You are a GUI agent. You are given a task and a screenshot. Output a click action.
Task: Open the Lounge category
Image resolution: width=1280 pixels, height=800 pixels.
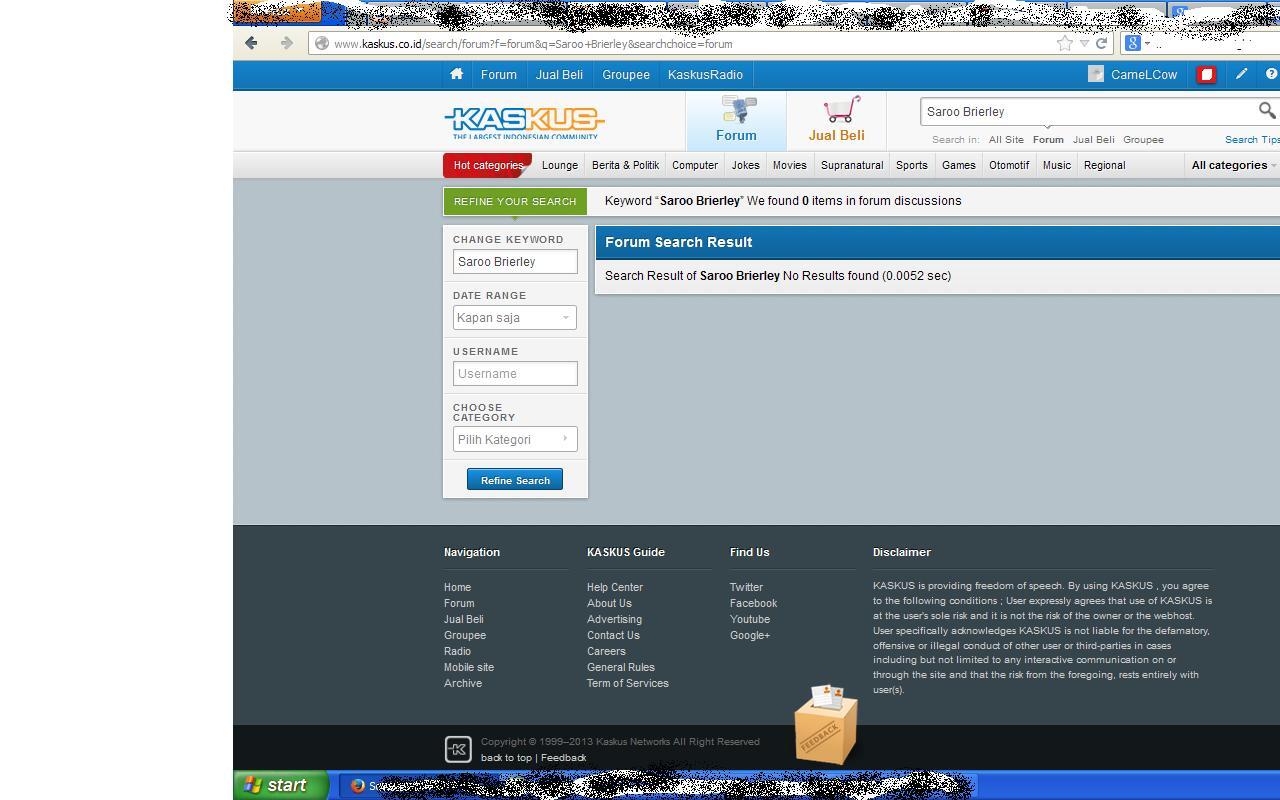click(560, 165)
